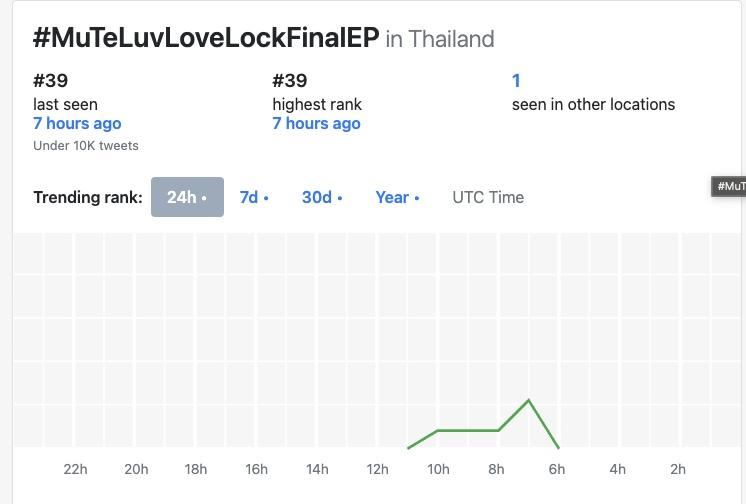
Task: Click the #MuTeLuvLoveLockFinalEP hashtag title
Action: [x=206, y=38]
